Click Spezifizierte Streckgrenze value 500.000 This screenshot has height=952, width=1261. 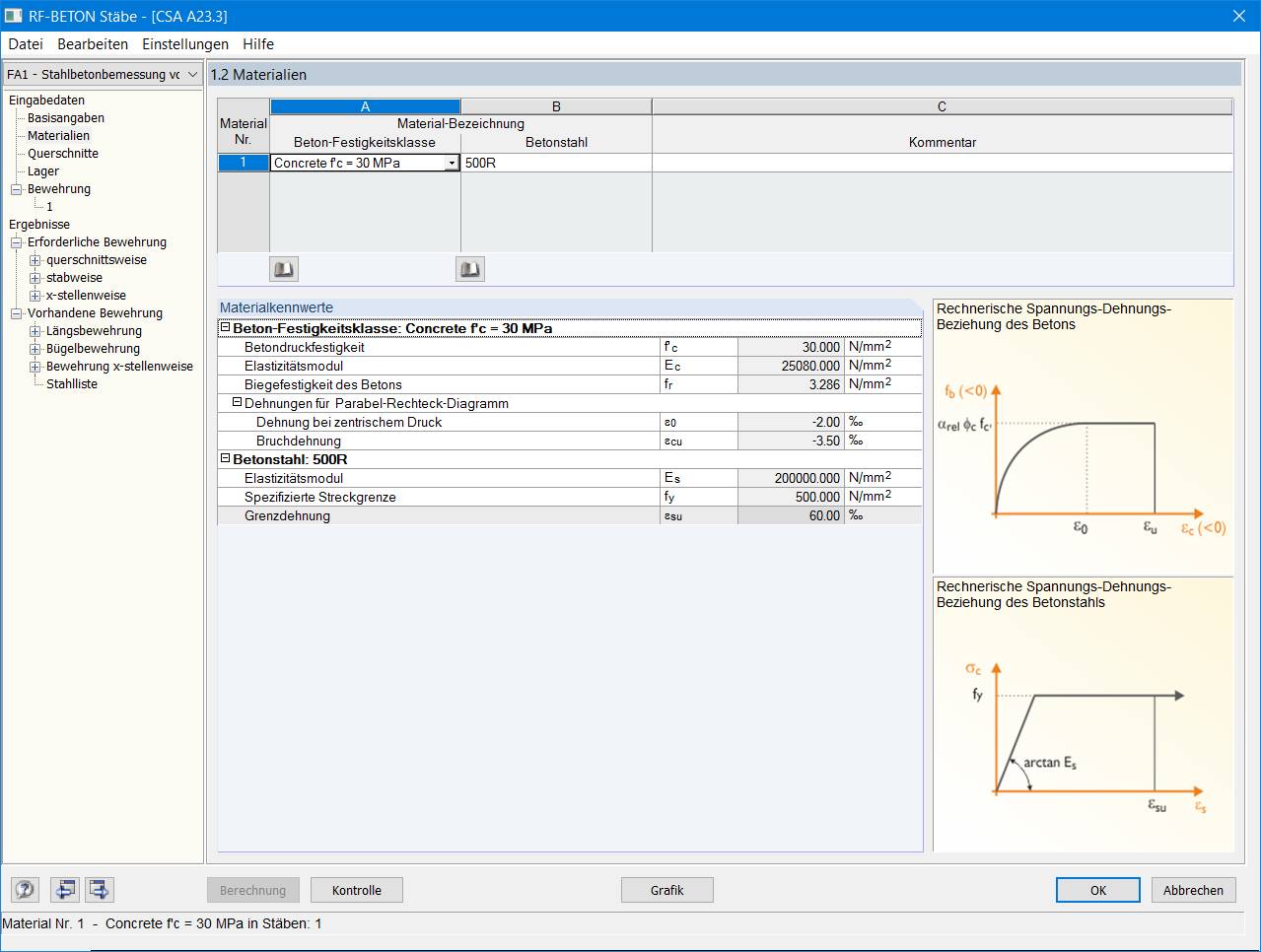coord(791,497)
